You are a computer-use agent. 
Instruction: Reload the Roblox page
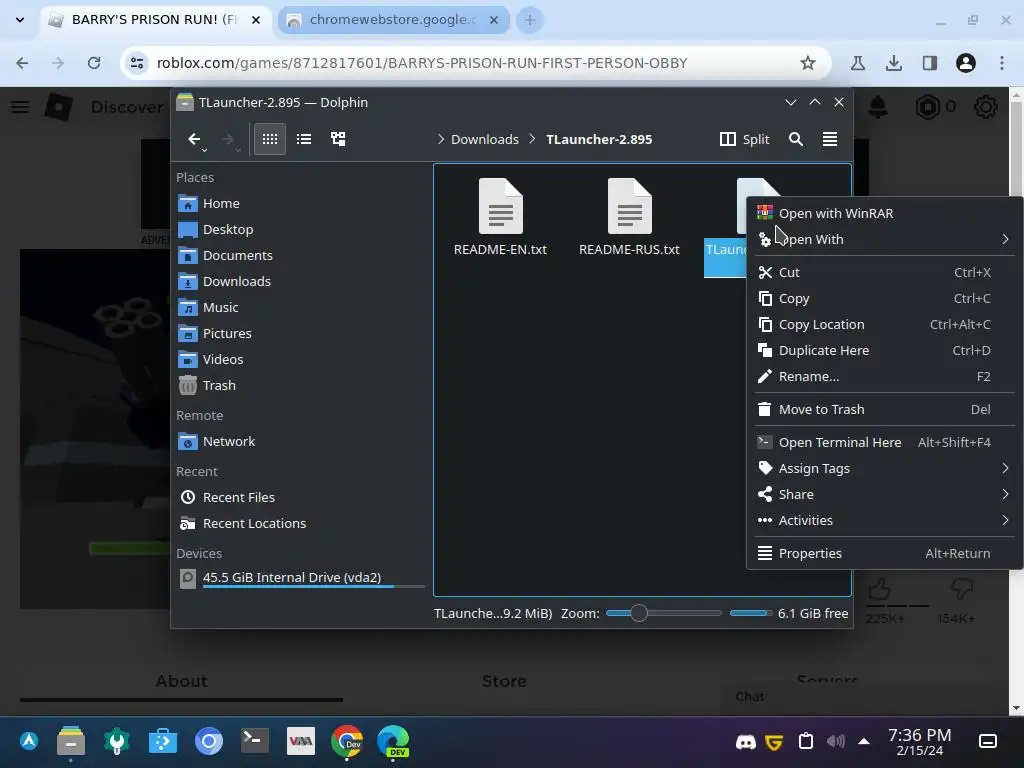point(94,63)
